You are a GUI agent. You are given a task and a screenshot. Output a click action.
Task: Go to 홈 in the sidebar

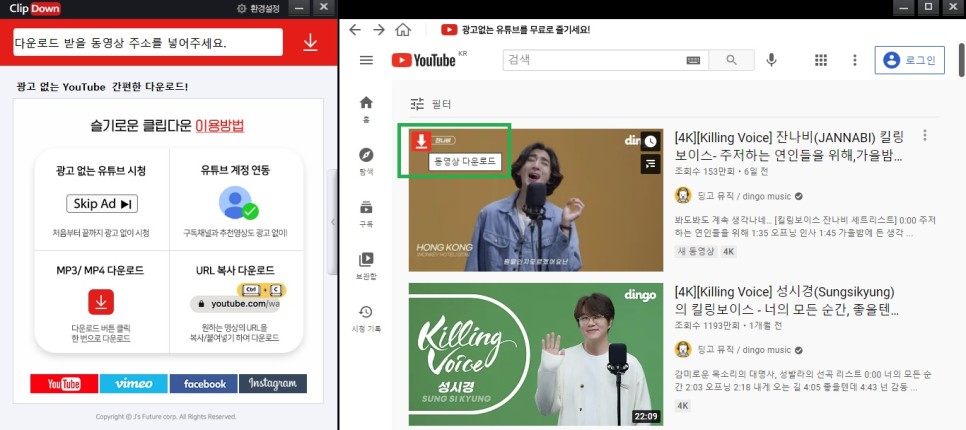point(367,110)
